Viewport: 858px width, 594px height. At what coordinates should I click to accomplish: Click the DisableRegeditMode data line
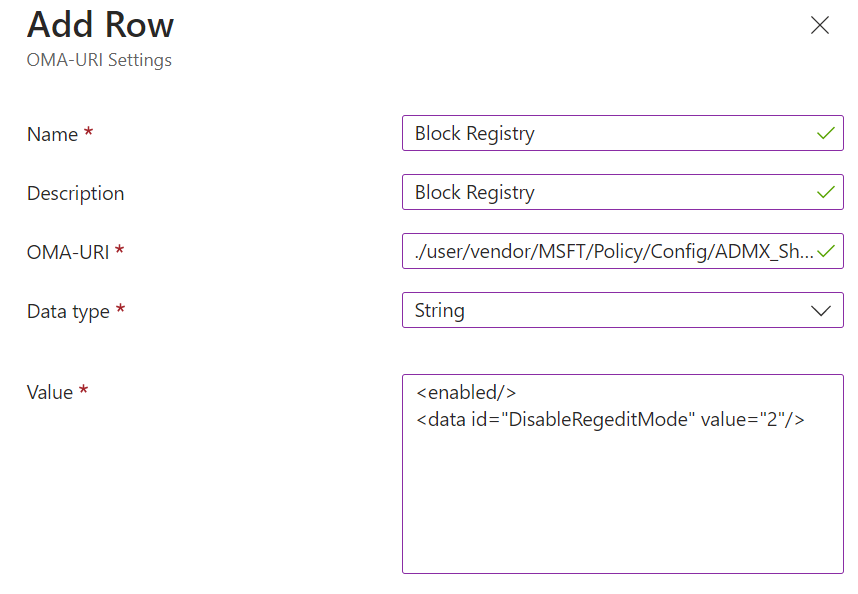[610, 420]
